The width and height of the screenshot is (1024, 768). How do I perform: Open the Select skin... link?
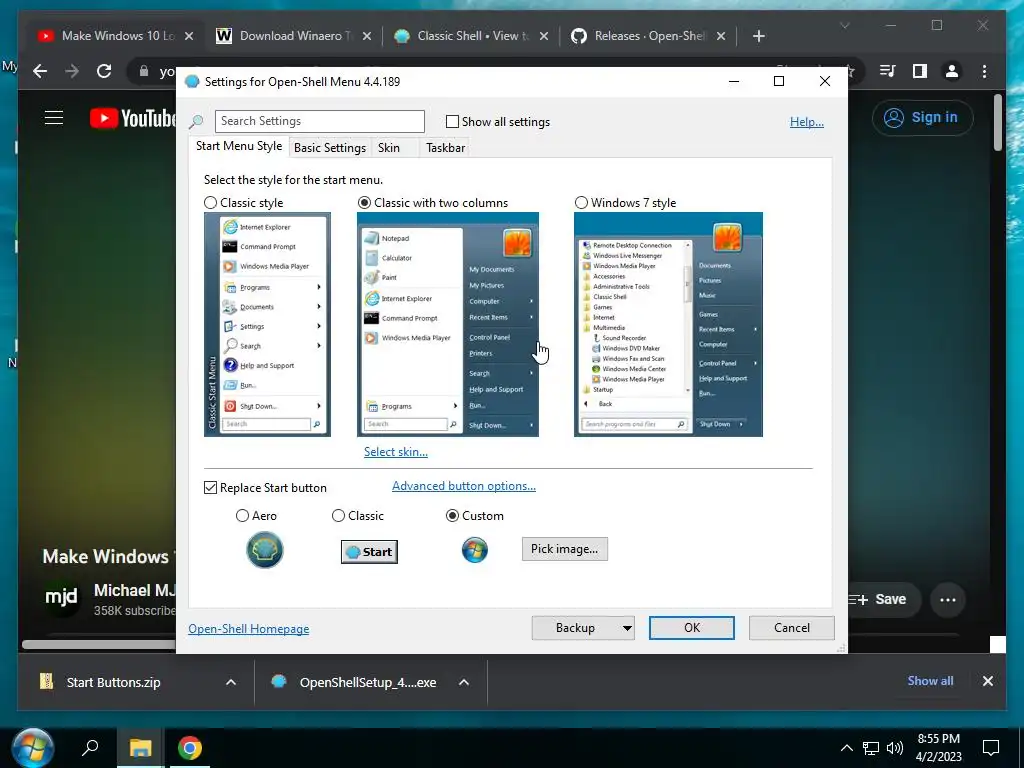pos(396,451)
